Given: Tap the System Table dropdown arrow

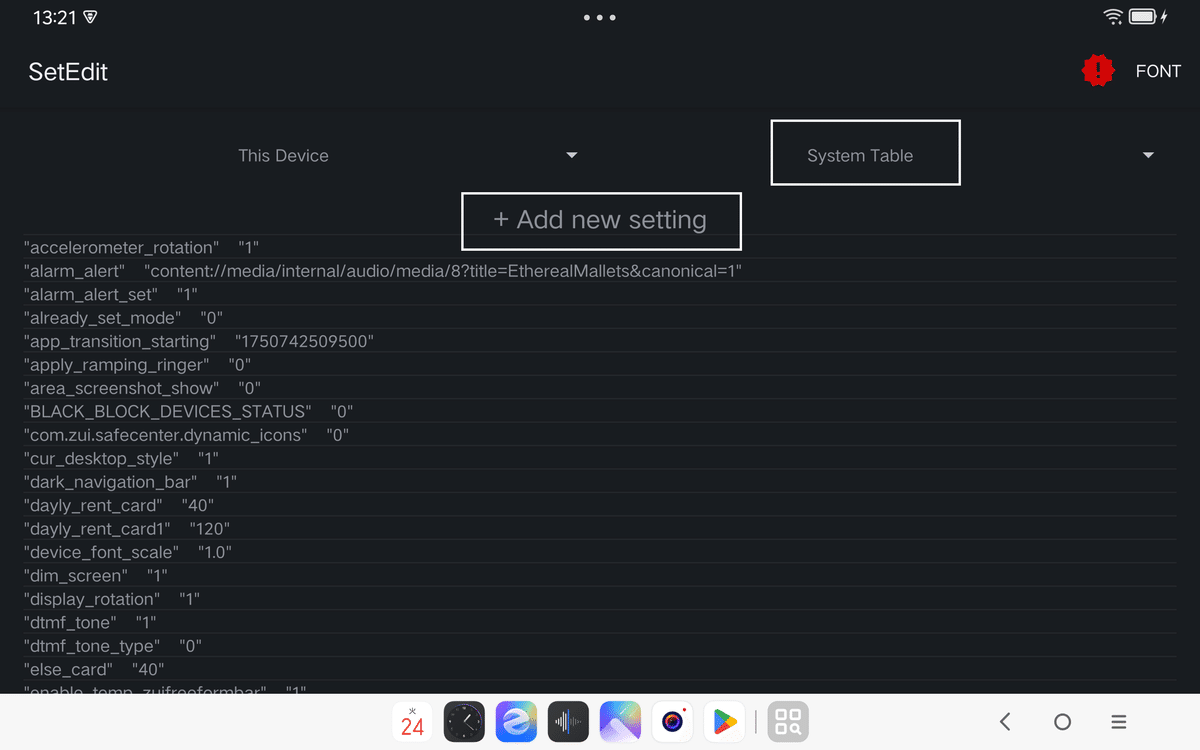Looking at the screenshot, I should click(1148, 155).
